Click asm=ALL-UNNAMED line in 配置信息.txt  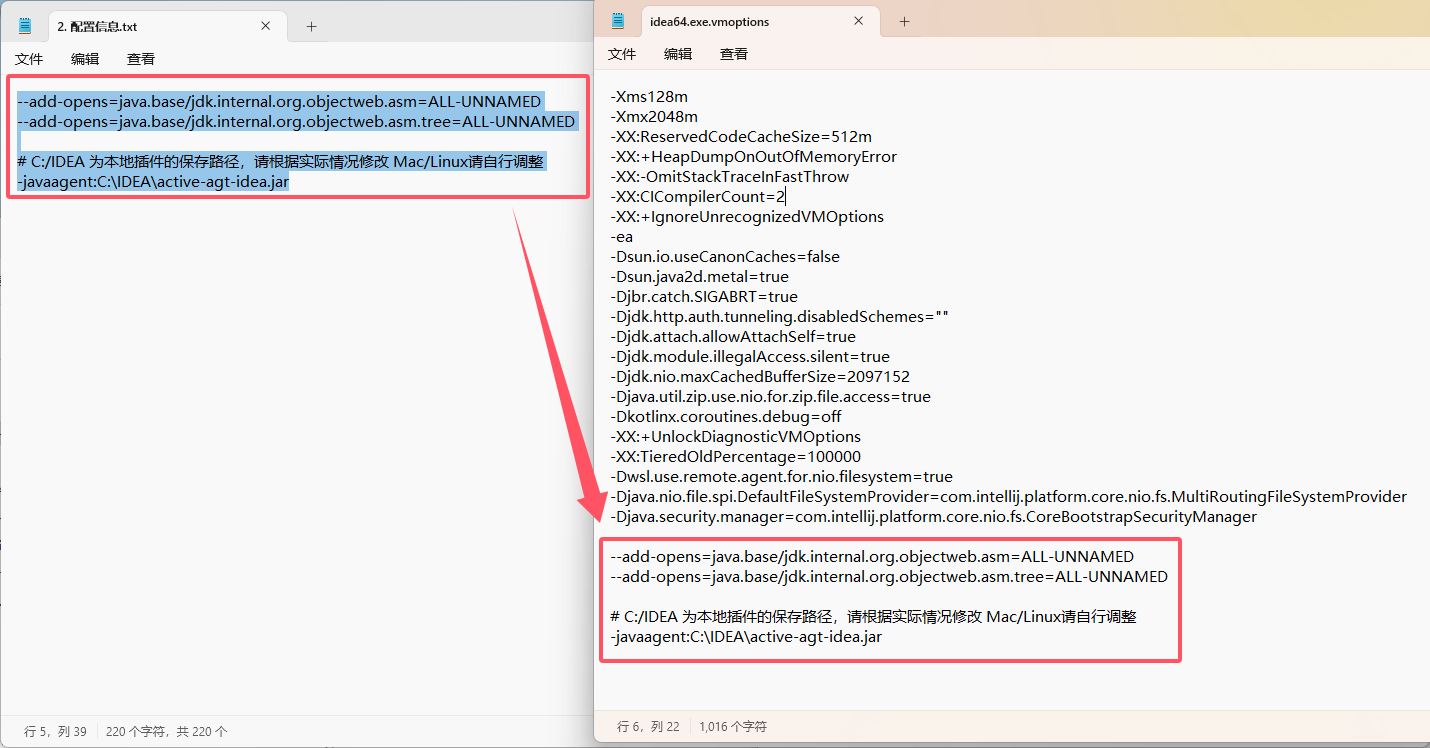point(279,101)
